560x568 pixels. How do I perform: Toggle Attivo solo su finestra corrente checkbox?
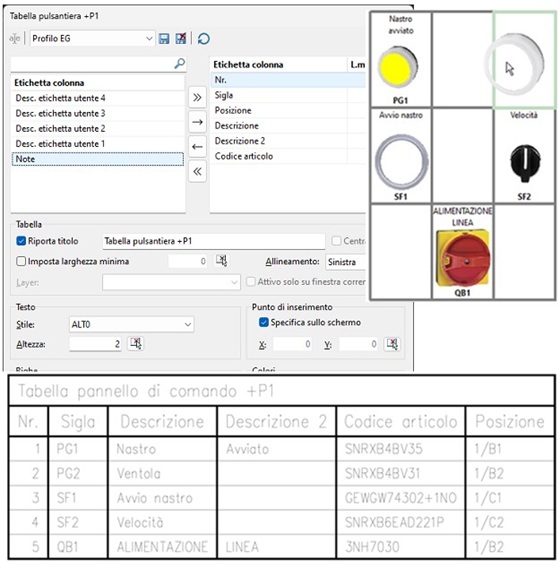pos(251,281)
